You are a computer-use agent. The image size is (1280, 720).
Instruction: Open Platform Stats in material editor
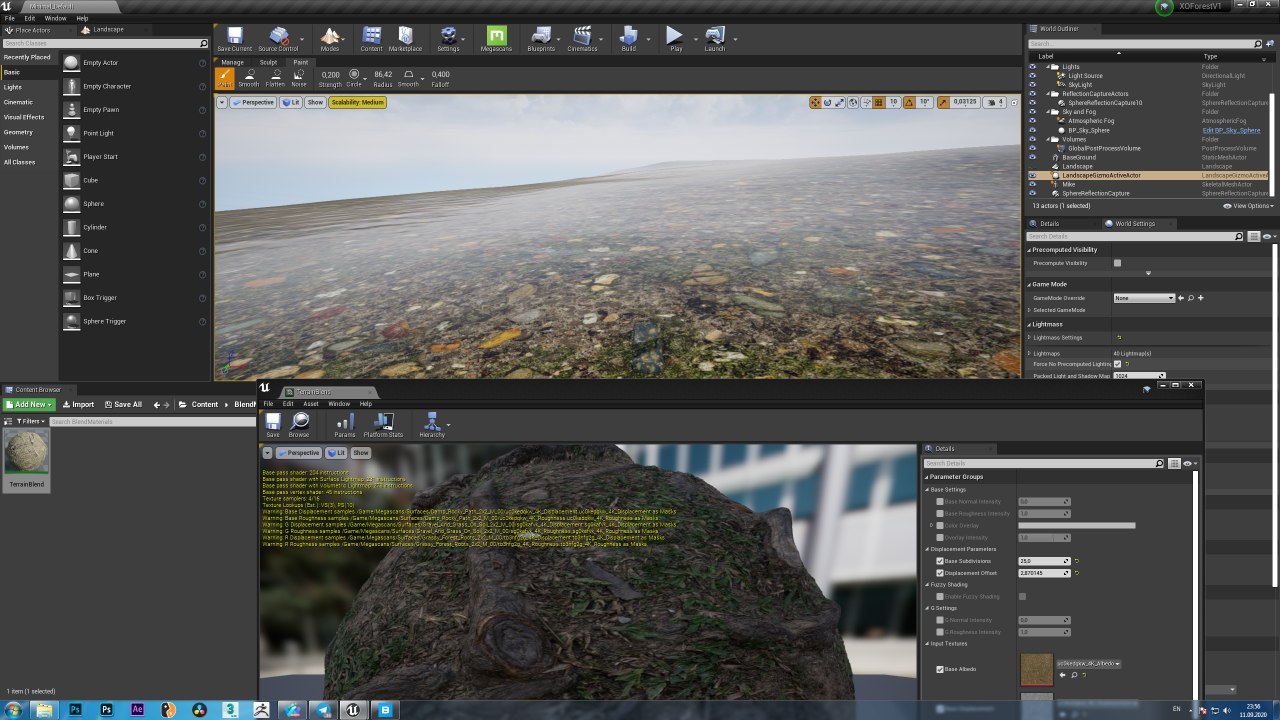click(383, 425)
